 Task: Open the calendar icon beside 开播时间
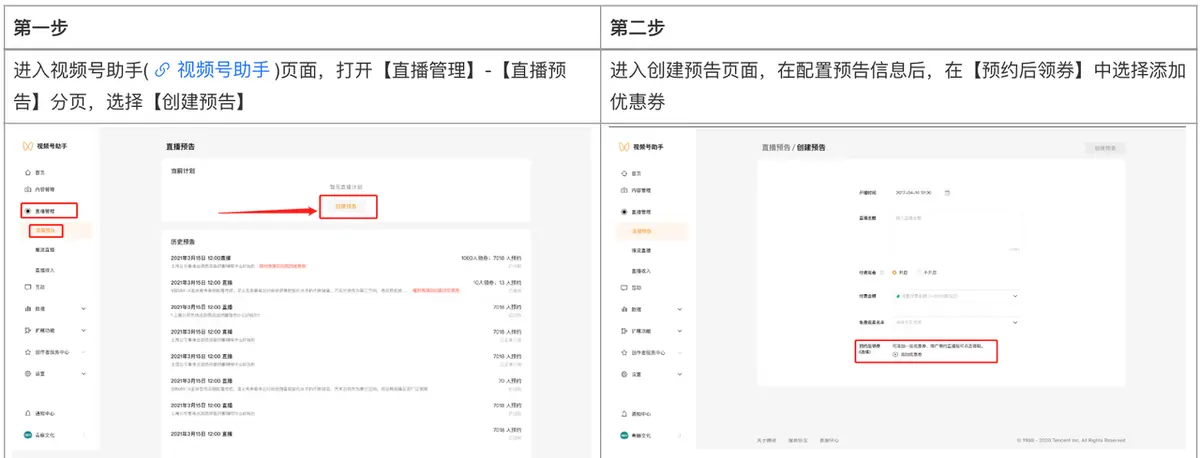pos(947,192)
